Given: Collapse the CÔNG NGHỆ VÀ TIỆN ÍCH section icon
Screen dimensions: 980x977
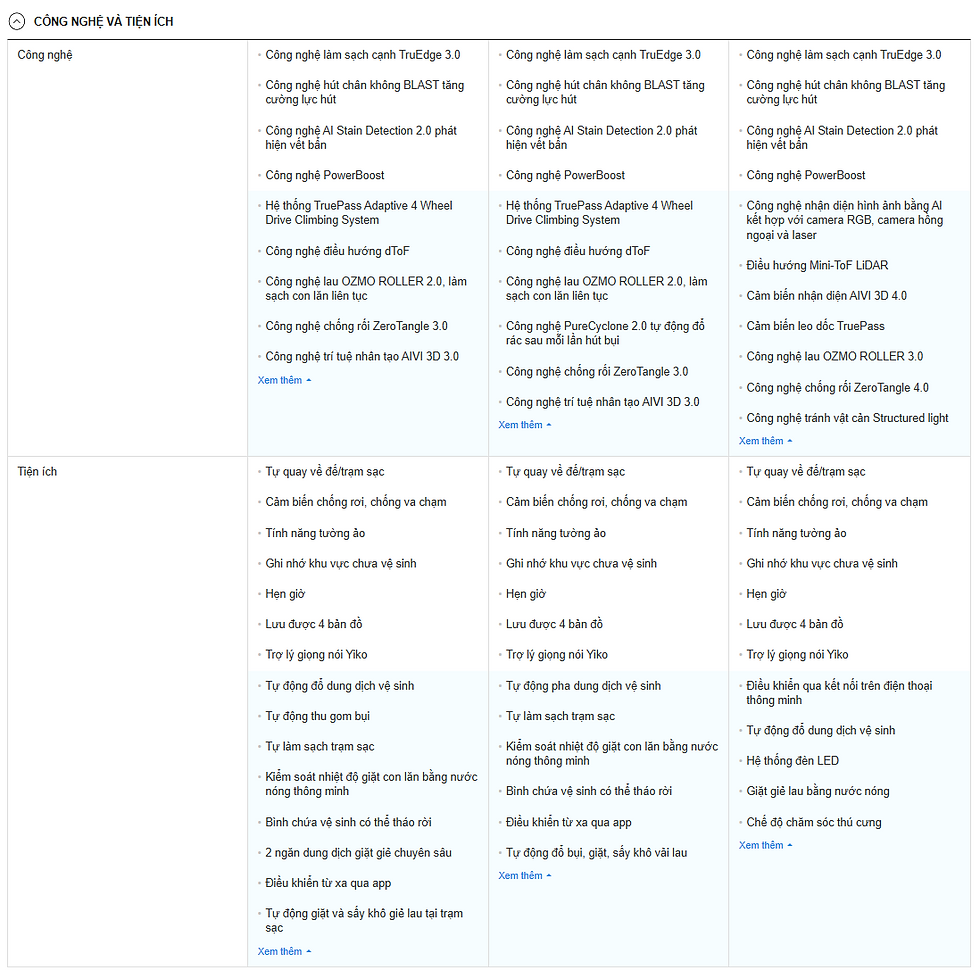Looking at the screenshot, I should [17, 21].
